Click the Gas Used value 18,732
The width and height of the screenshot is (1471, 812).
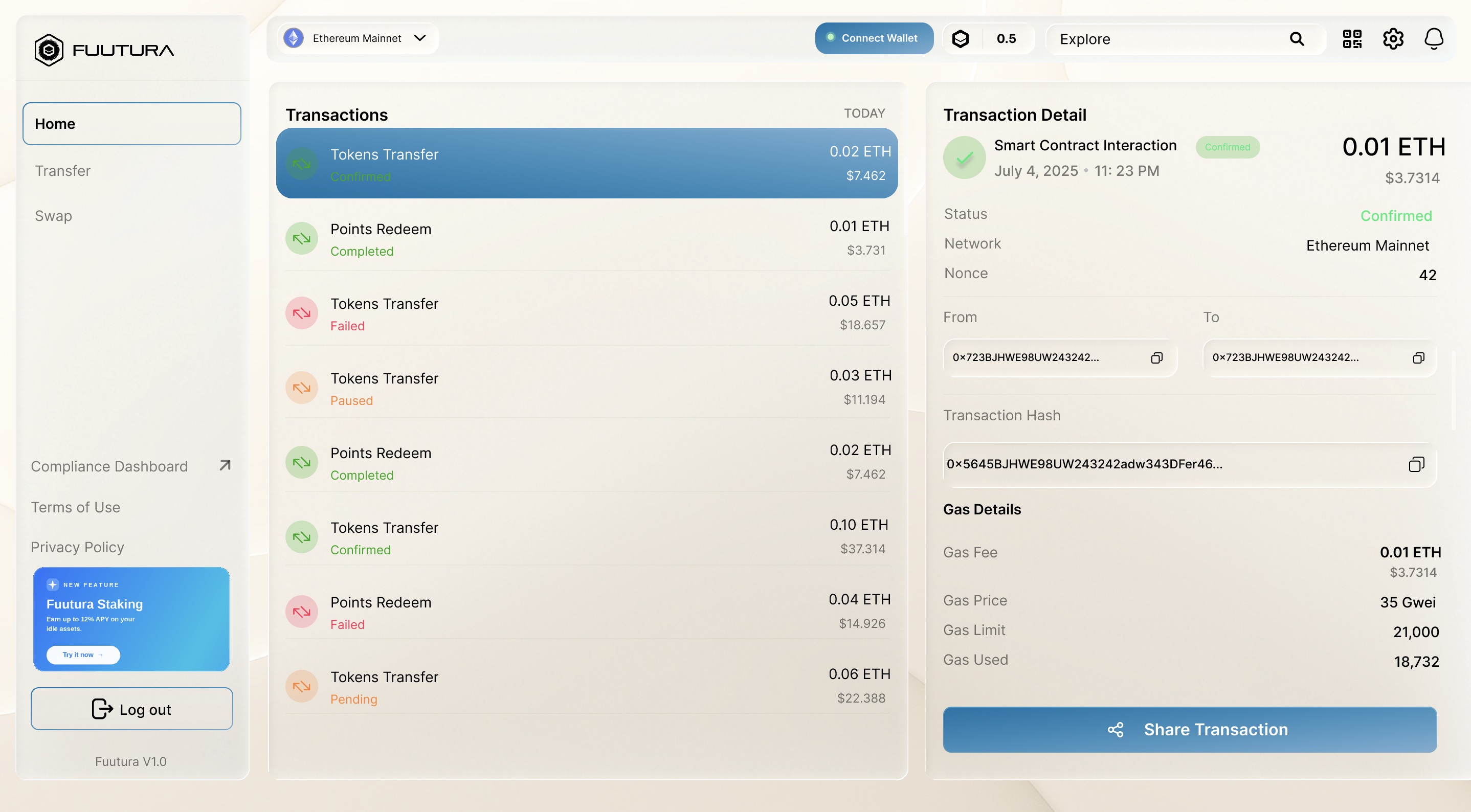[1416, 662]
